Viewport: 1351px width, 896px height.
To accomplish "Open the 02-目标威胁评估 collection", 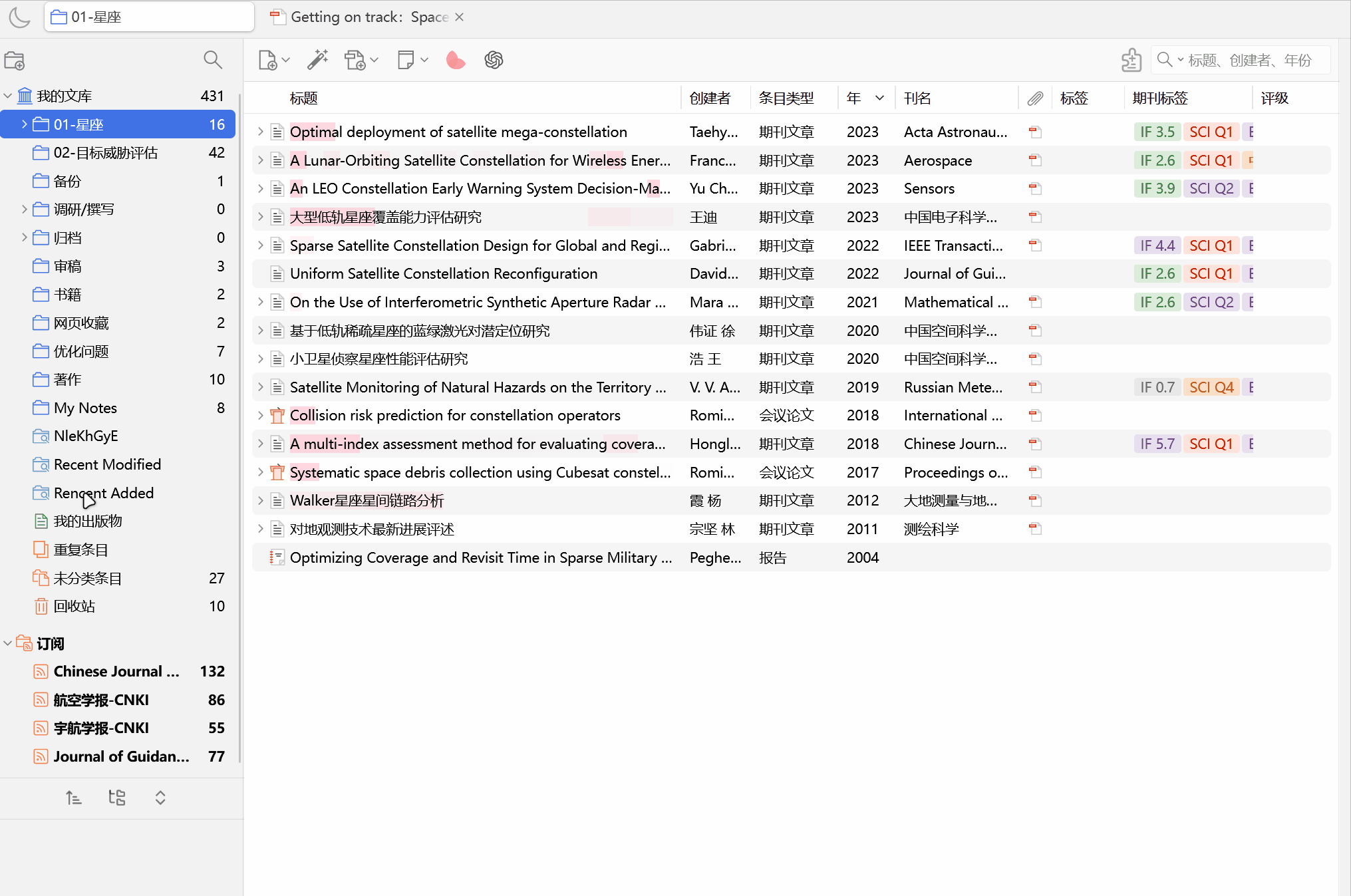I will pos(105,153).
